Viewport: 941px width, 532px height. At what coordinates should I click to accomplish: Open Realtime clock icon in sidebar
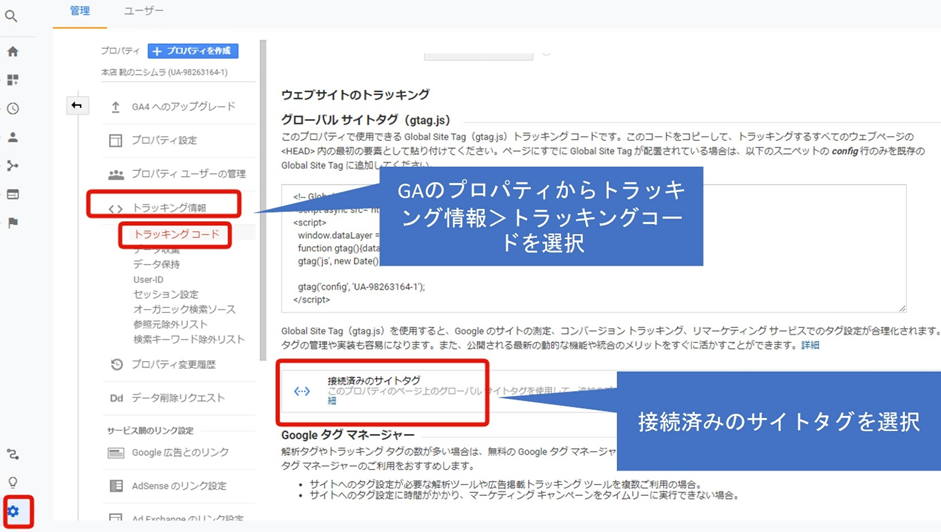click(13, 109)
